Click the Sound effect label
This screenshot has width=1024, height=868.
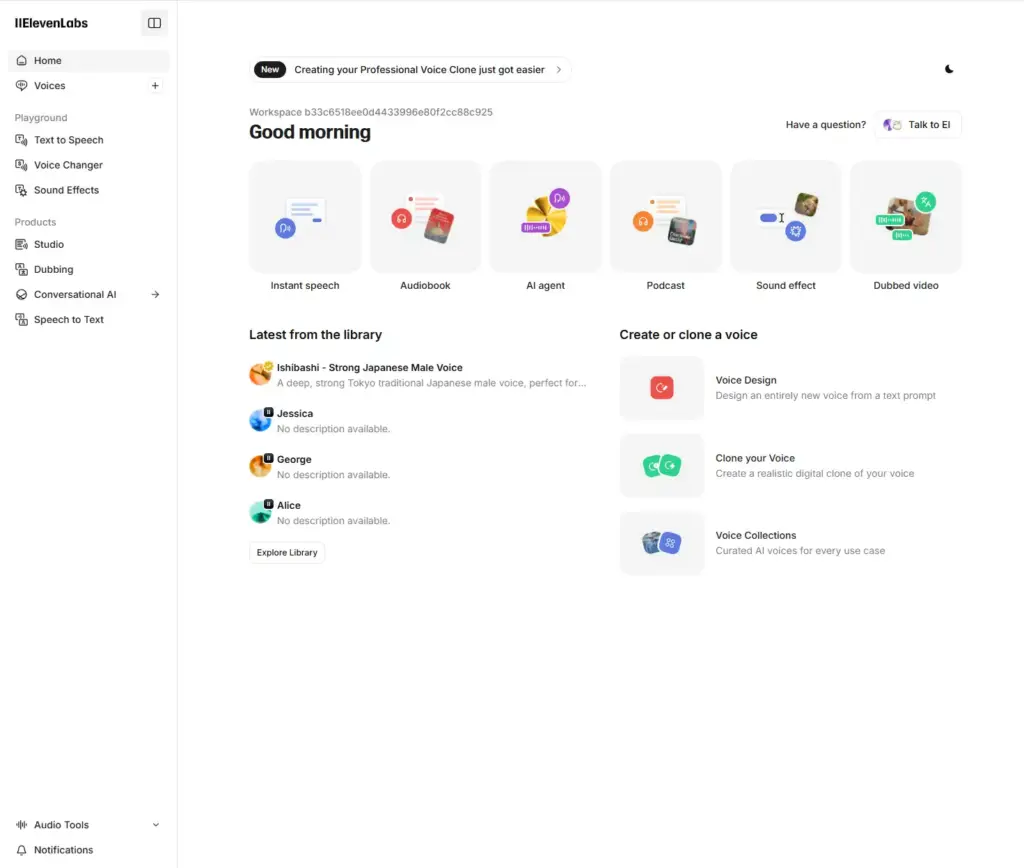(786, 285)
